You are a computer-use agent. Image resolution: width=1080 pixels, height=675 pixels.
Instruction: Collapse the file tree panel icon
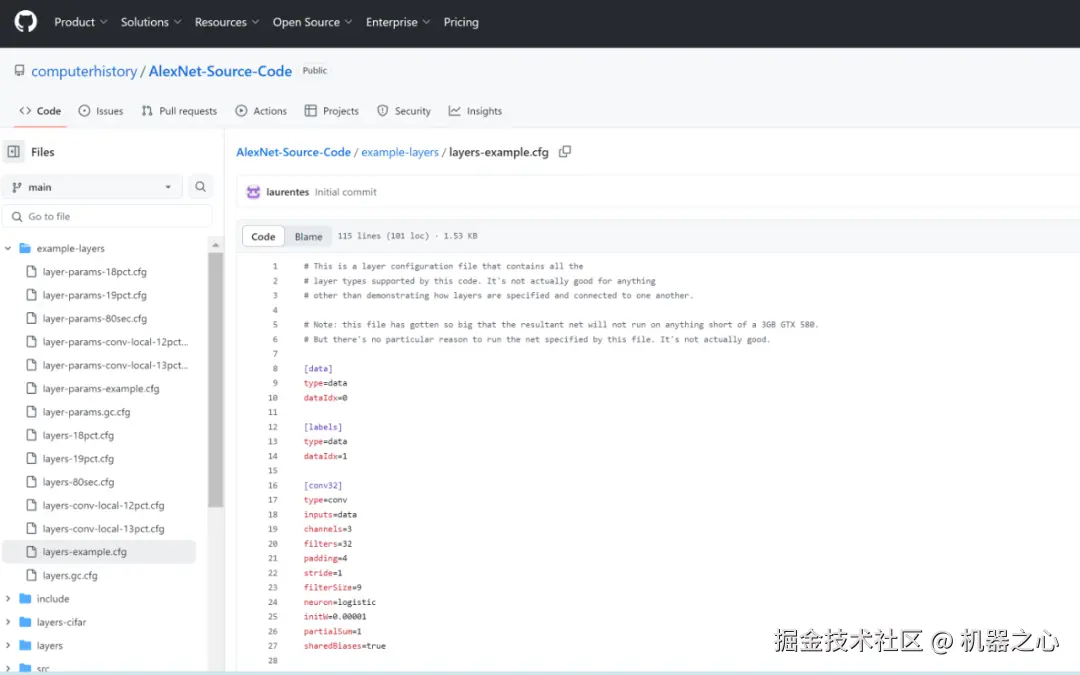(x=13, y=152)
